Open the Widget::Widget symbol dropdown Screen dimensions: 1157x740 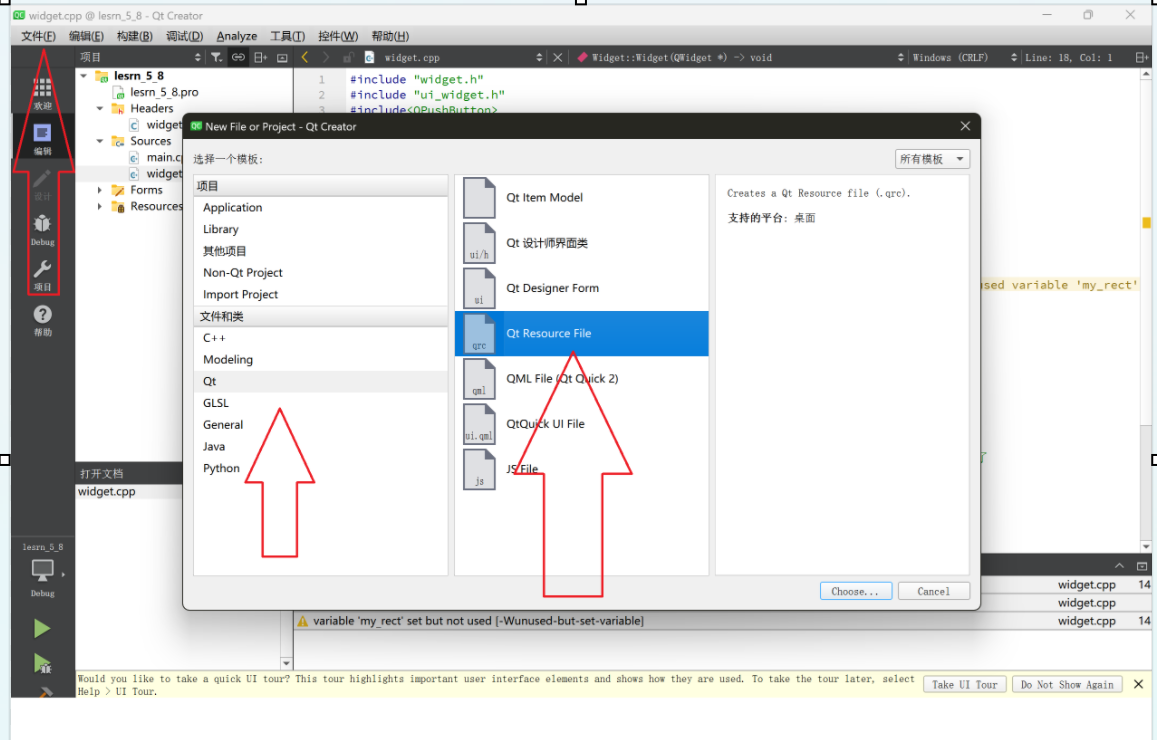pyautogui.click(x=740, y=58)
